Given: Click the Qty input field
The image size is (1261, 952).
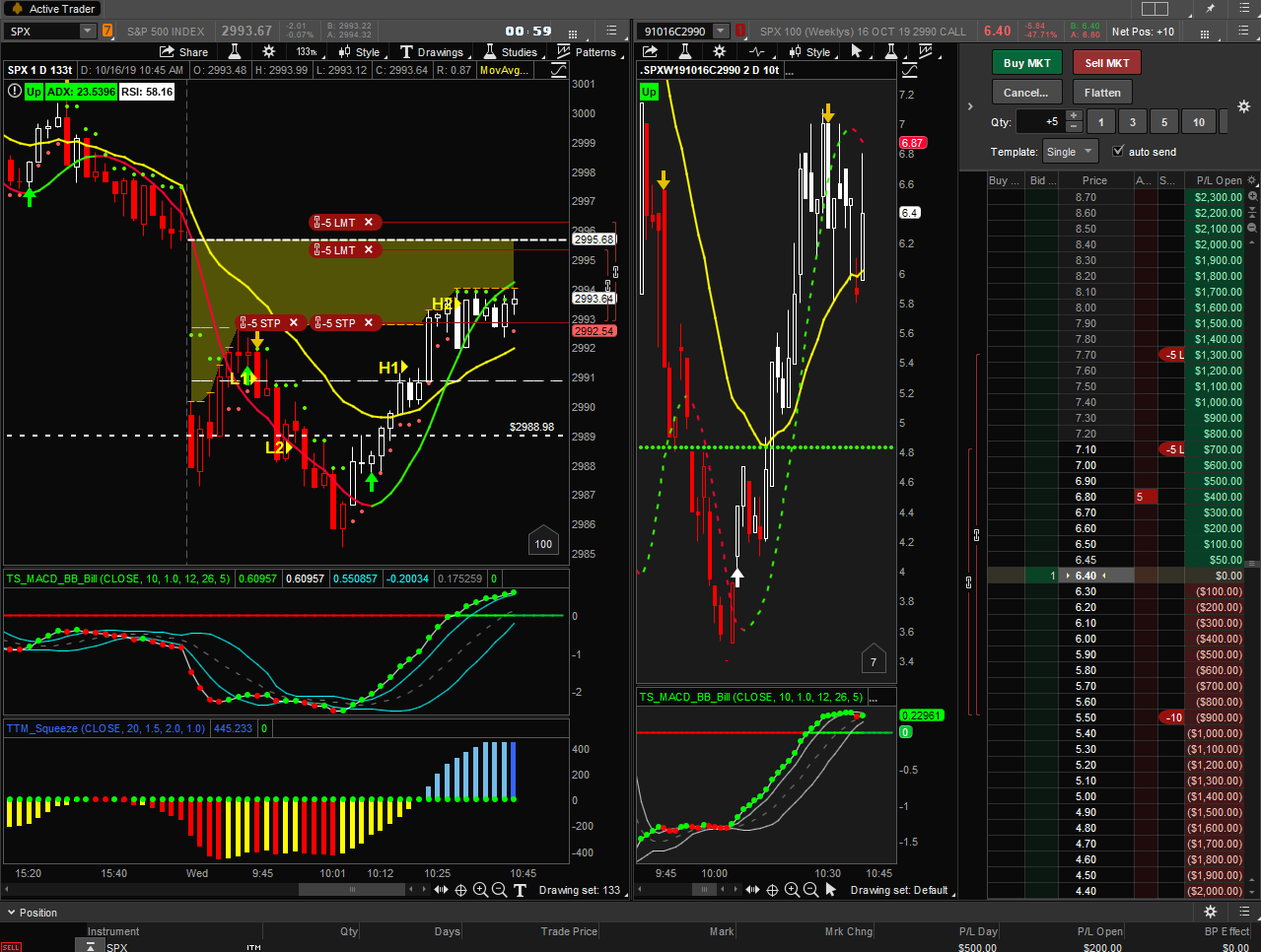Looking at the screenshot, I should 1039,122.
